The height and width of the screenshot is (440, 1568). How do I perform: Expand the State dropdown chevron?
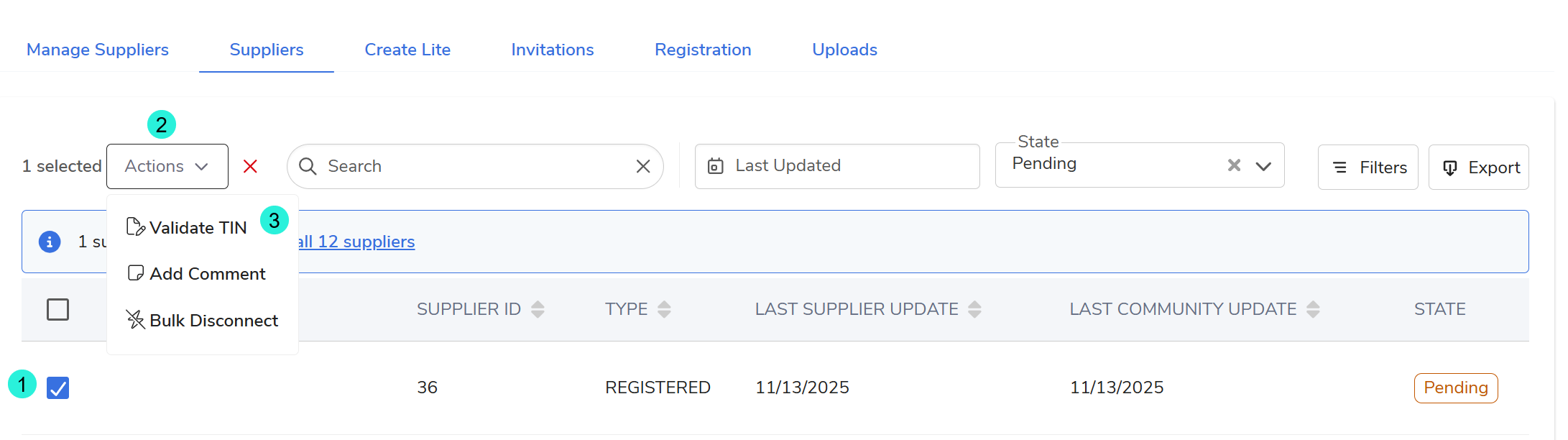coord(1263,166)
